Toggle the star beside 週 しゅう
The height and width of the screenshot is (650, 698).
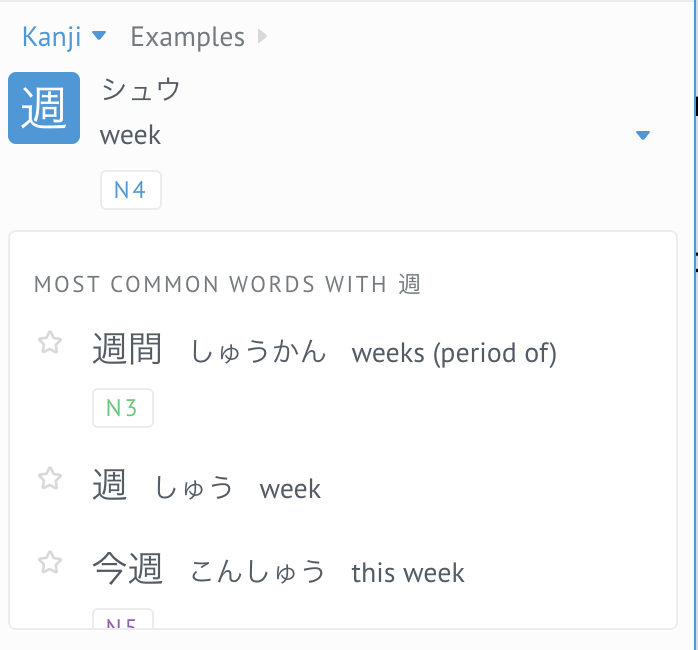point(50,479)
